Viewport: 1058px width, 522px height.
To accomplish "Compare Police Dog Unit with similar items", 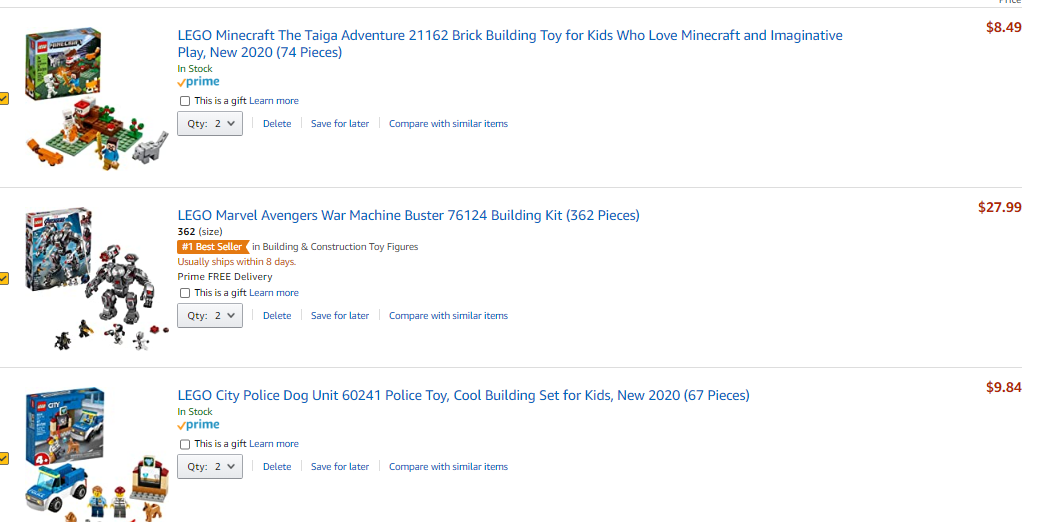I will tap(448, 467).
